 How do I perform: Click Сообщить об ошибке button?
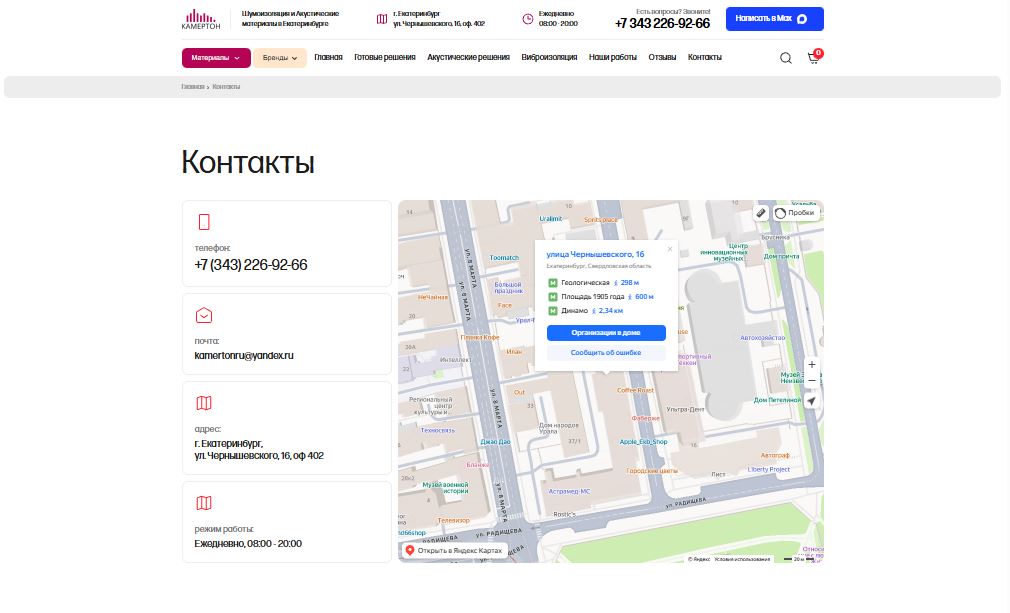point(606,353)
